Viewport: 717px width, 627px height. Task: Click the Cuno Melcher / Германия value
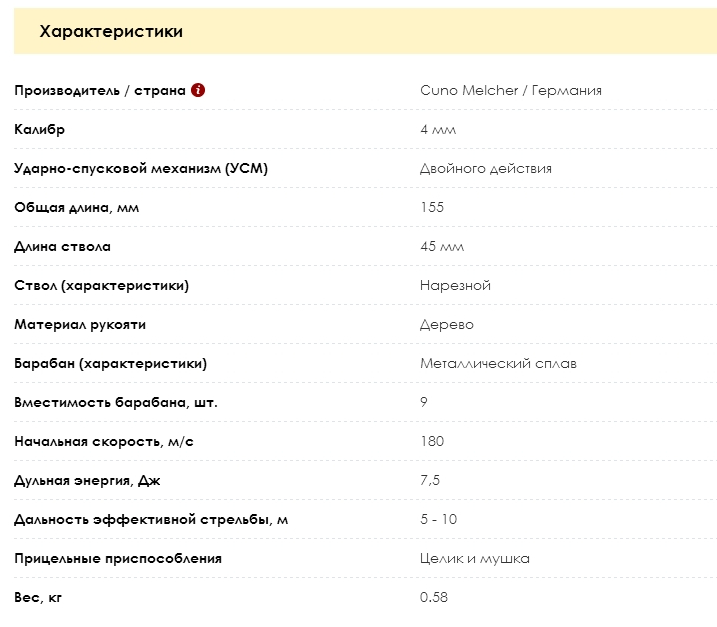click(511, 91)
